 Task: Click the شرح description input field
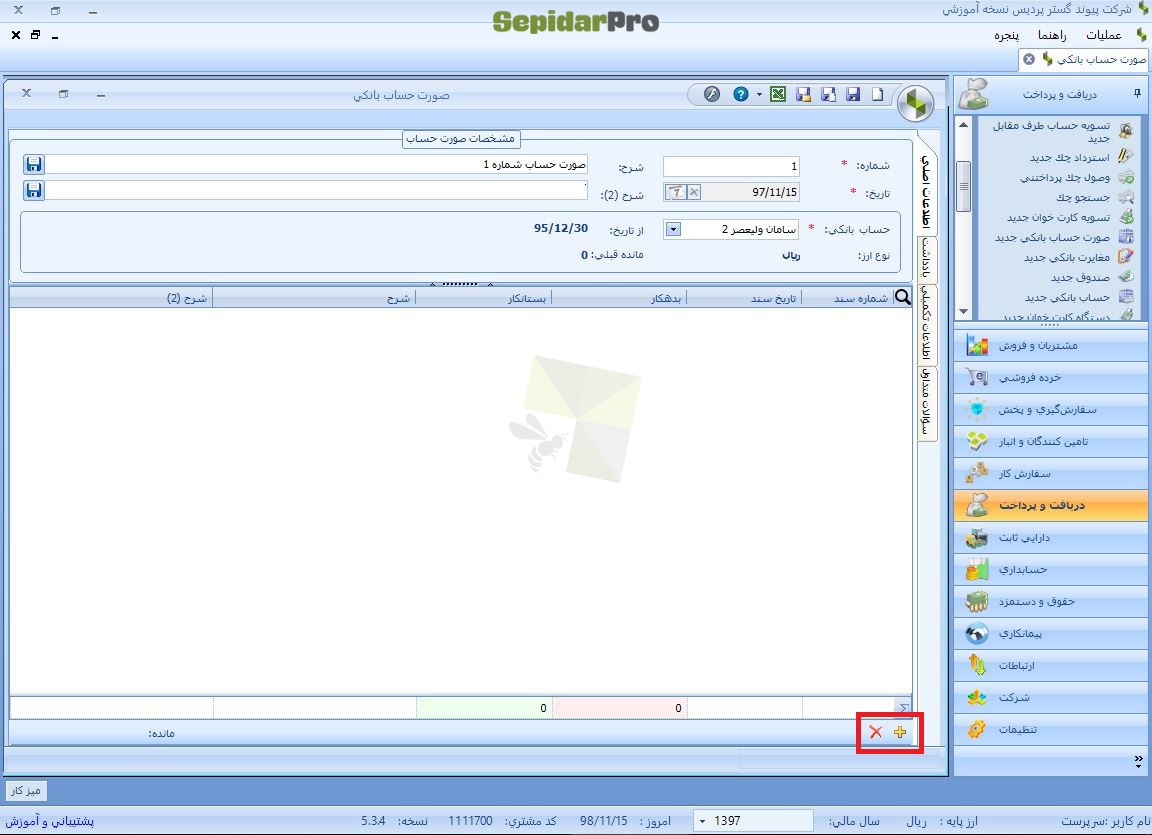(317, 164)
